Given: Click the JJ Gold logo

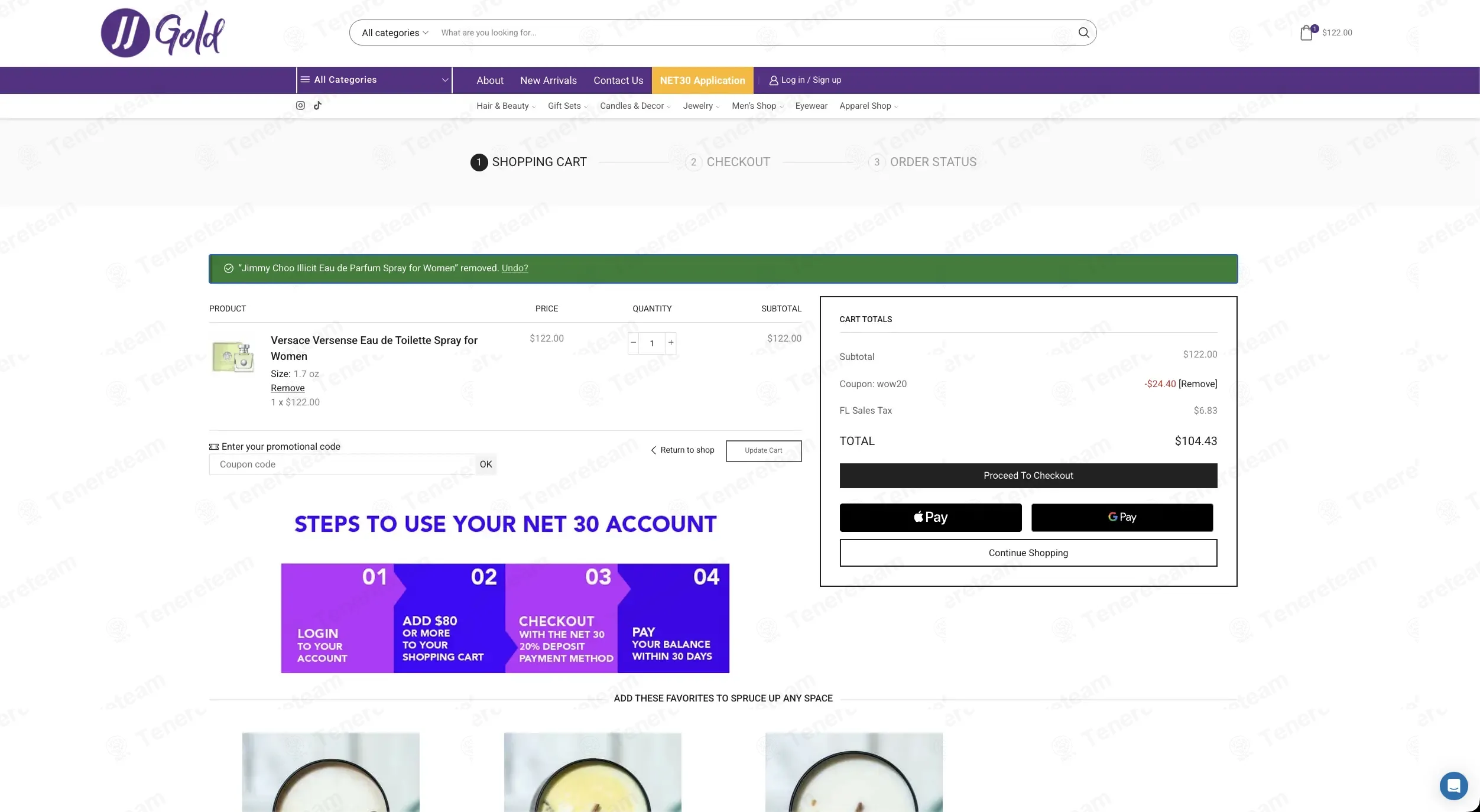Looking at the screenshot, I should click(163, 33).
